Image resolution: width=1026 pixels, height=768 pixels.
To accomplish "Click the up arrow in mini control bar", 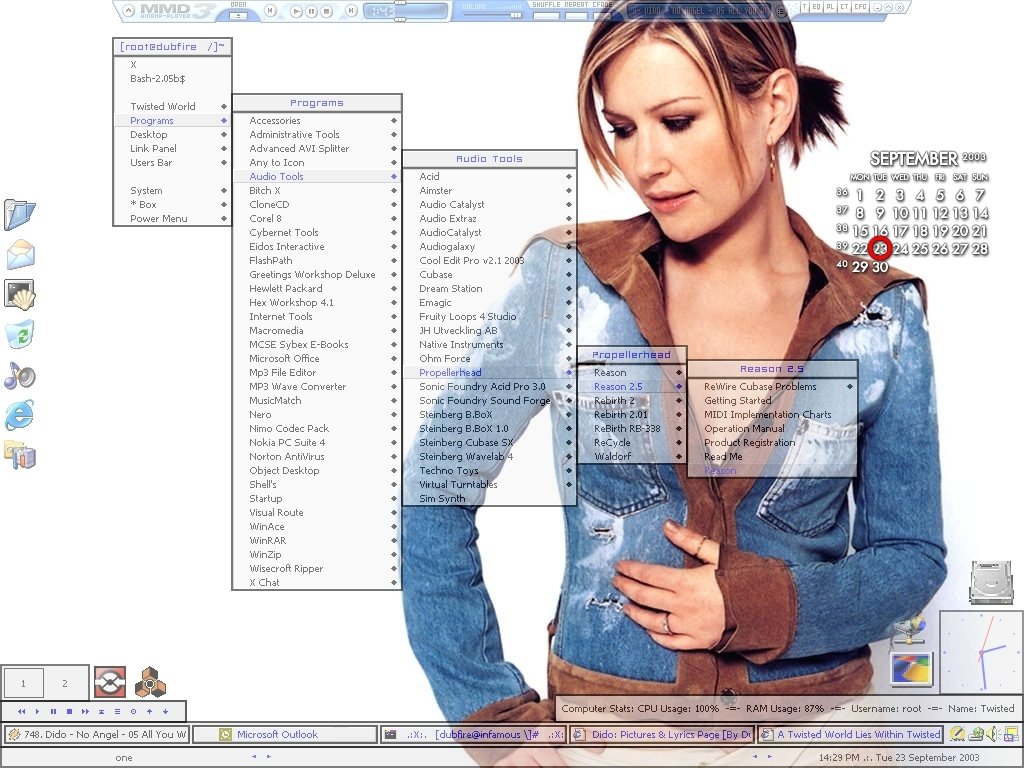I will coord(149,711).
